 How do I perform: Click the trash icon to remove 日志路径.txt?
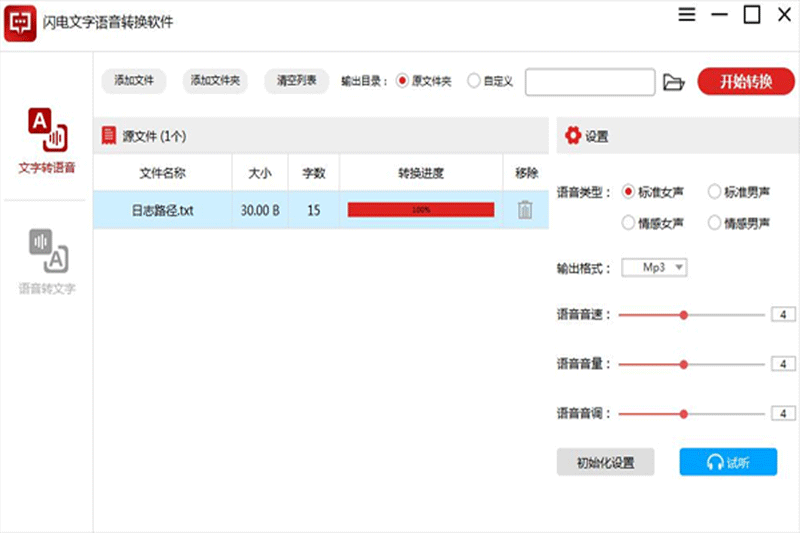point(525,210)
